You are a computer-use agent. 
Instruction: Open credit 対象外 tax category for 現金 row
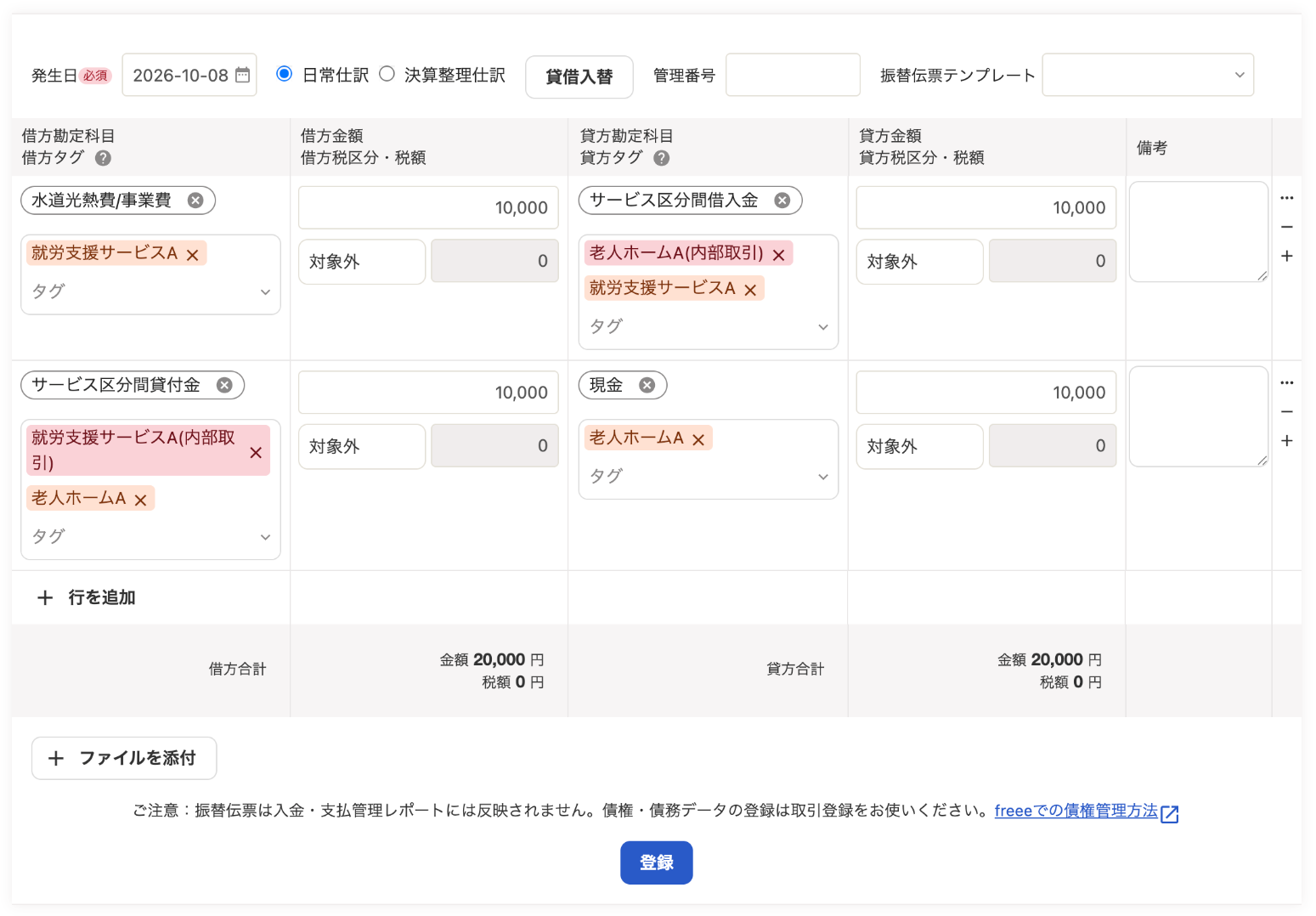click(920, 446)
